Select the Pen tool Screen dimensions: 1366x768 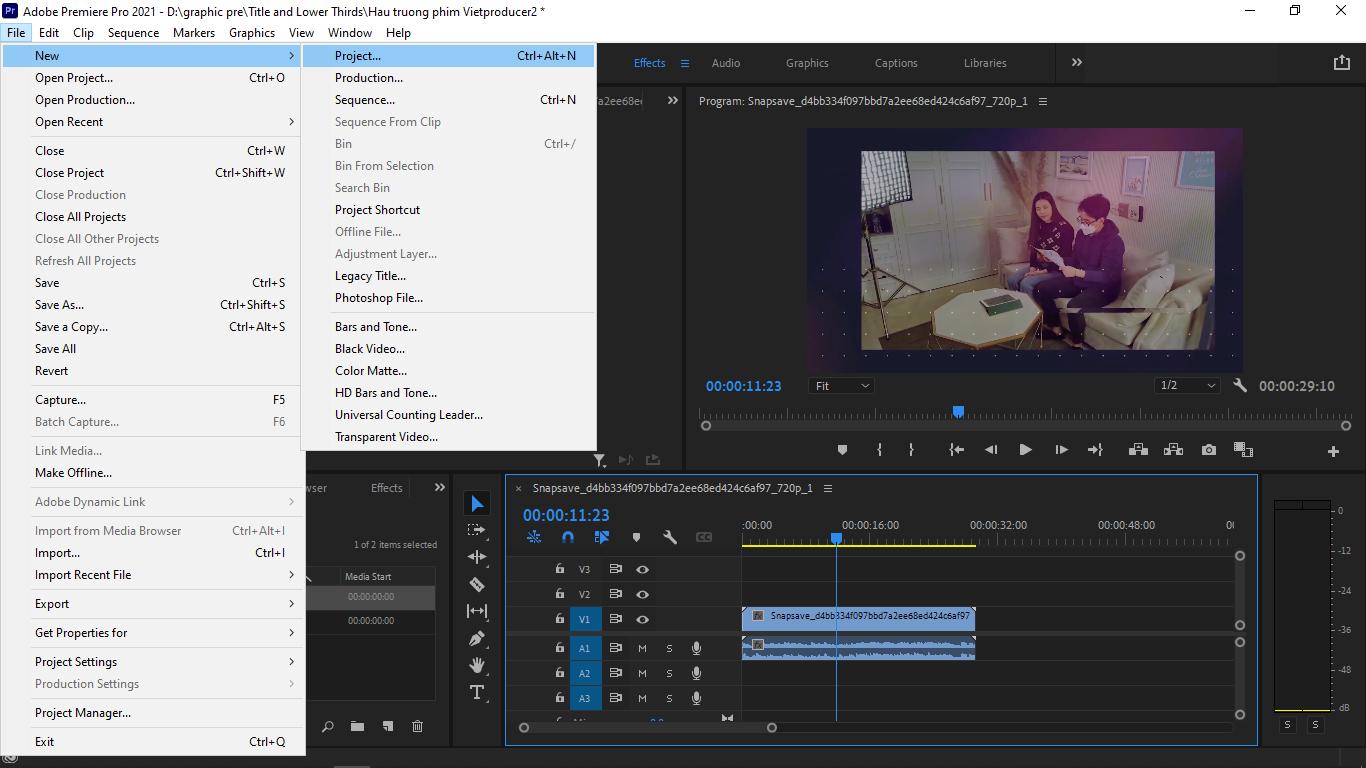tap(477, 638)
